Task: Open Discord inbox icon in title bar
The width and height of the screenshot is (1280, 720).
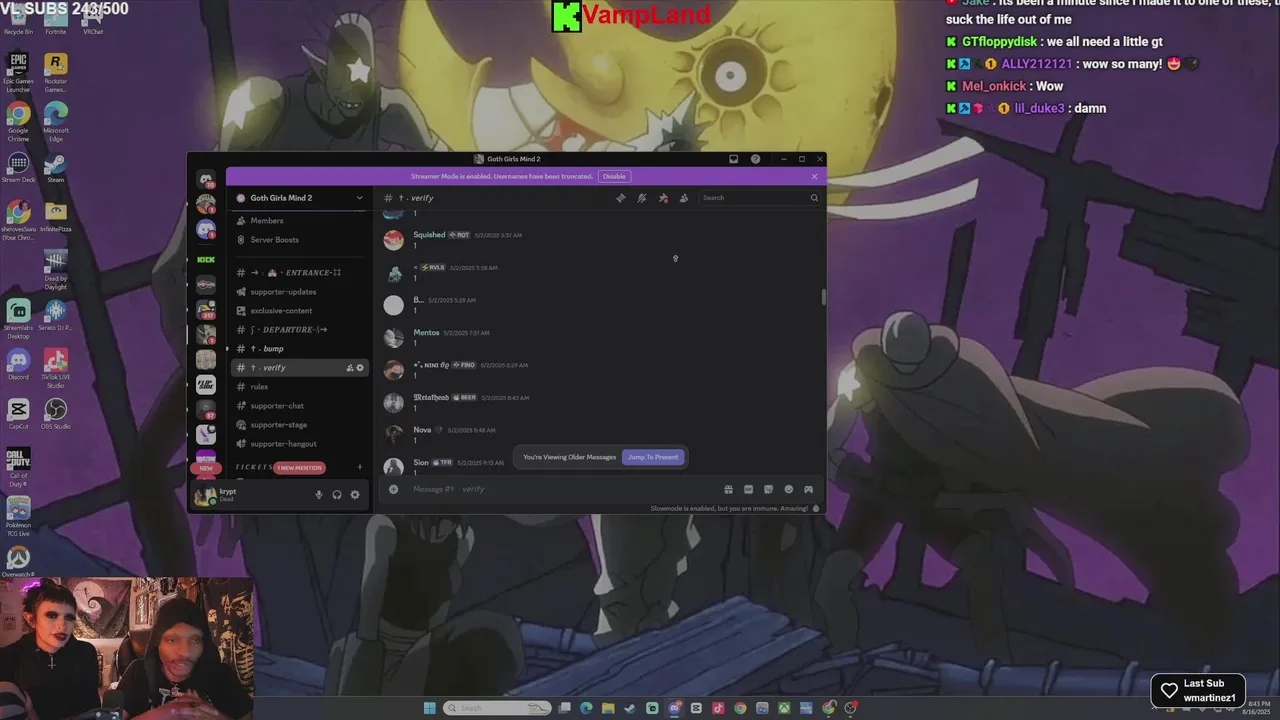Action: click(x=733, y=159)
